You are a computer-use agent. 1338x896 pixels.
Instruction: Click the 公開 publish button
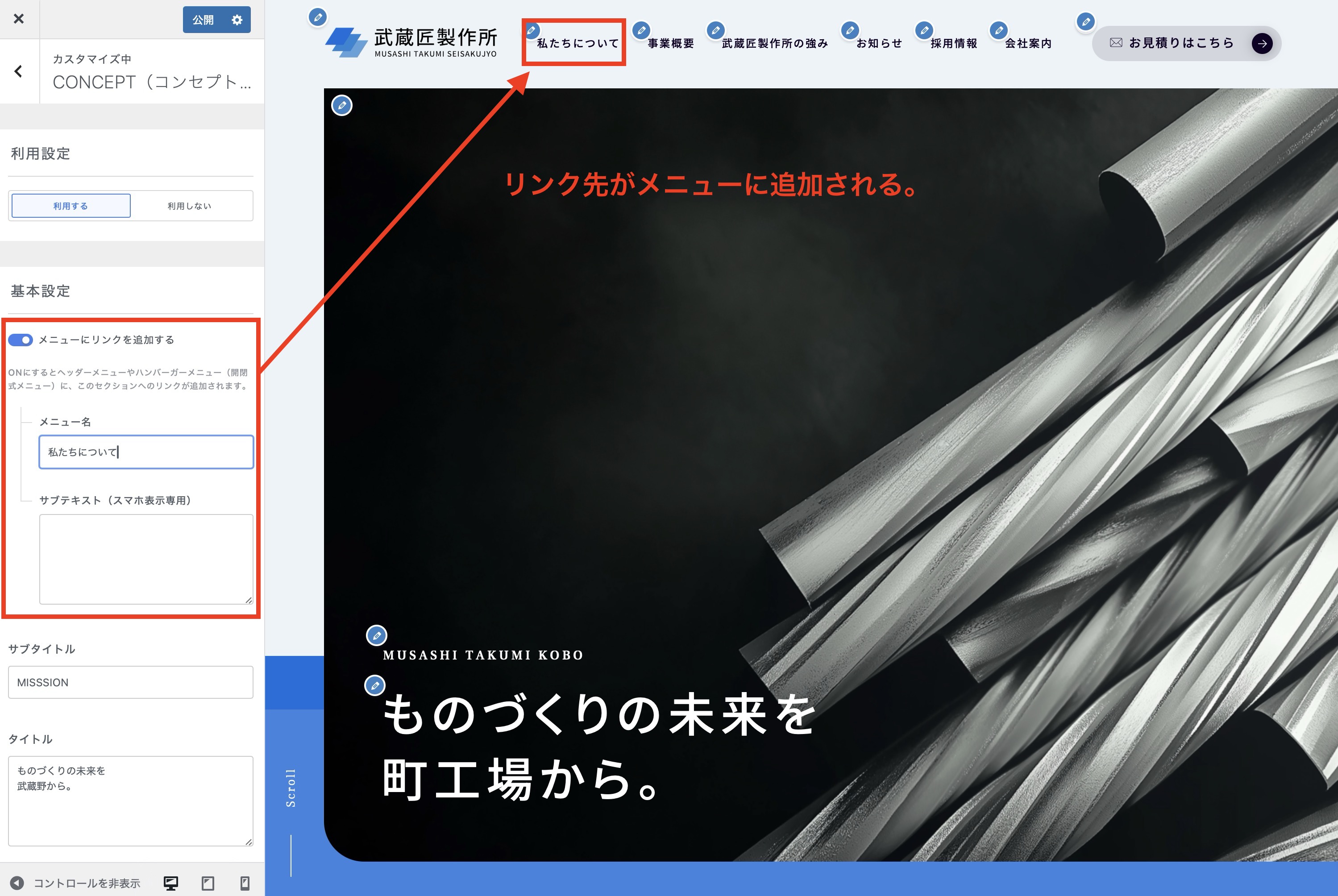(x=203, y=20)
